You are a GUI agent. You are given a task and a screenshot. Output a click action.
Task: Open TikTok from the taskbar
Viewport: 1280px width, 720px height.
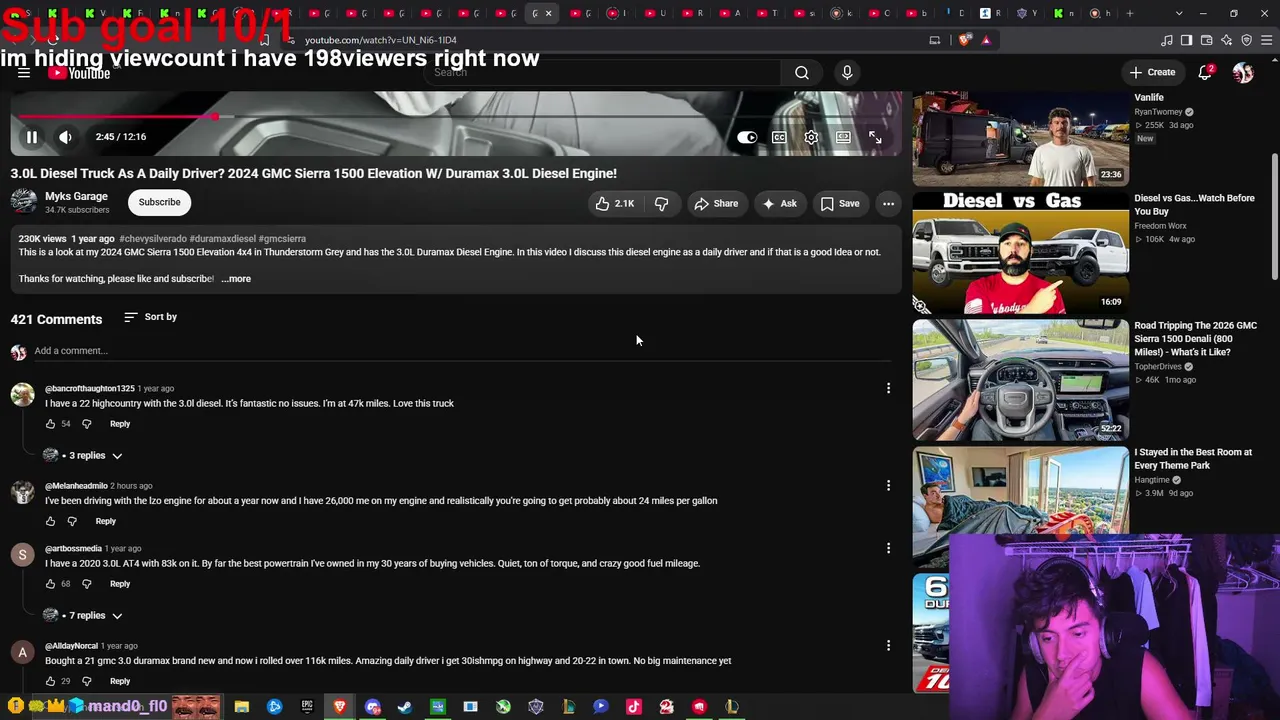pos(634,707)
